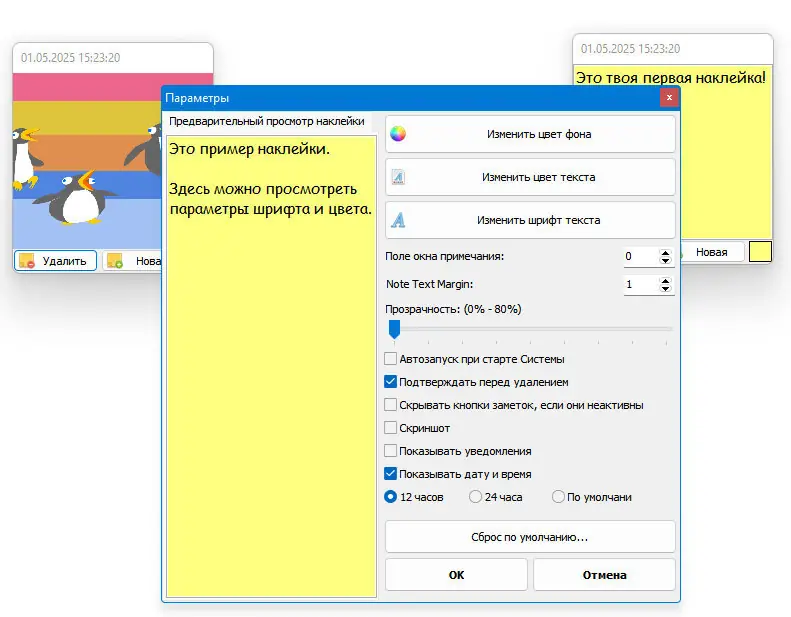Toggle the Скриншот checkbox
This screenshot has width=791, height=617.
(390, 428)
